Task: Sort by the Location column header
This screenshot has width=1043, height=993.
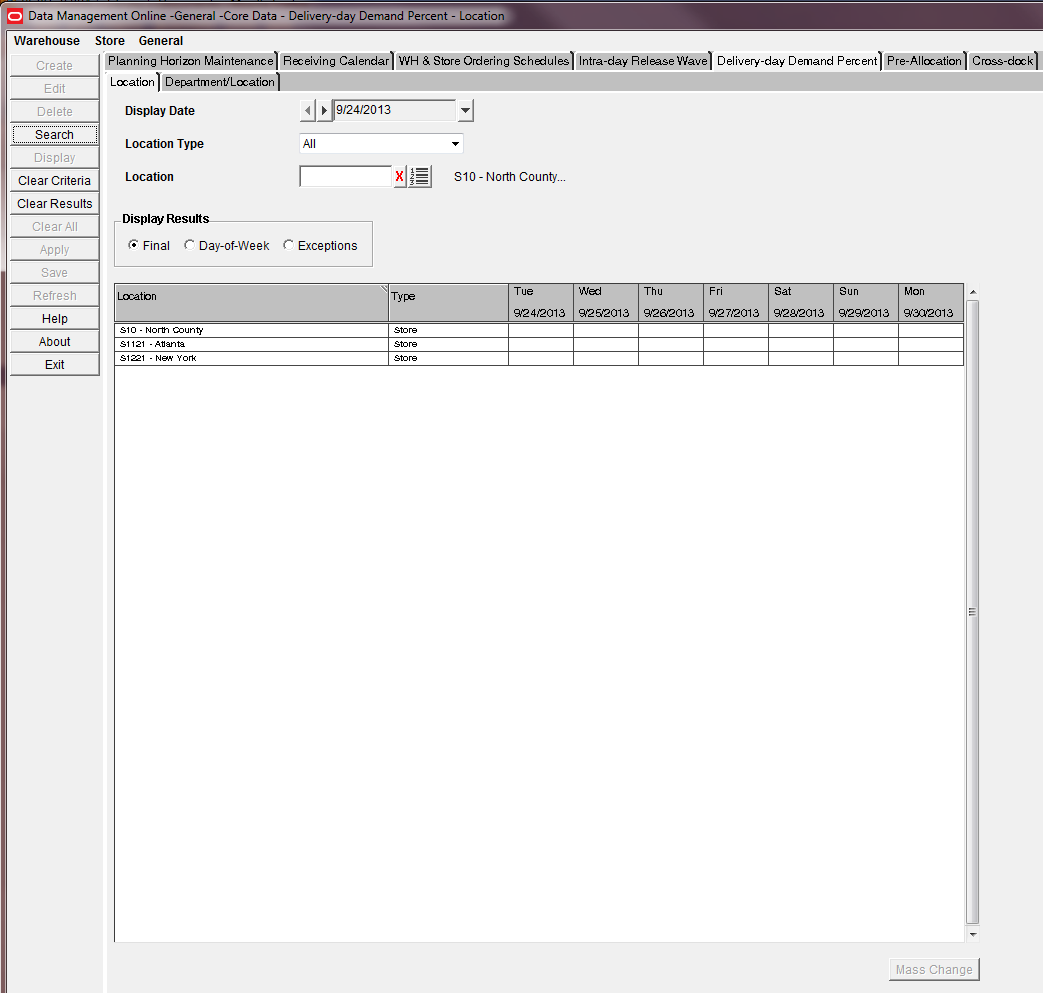Action: [x=251, y=303]
